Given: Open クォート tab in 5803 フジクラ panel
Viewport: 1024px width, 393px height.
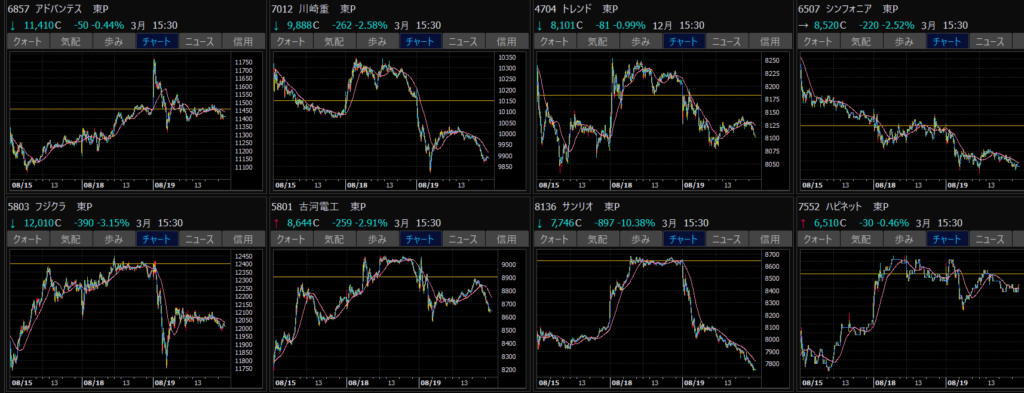Looking at the screenshot, I should pos(28,239).
